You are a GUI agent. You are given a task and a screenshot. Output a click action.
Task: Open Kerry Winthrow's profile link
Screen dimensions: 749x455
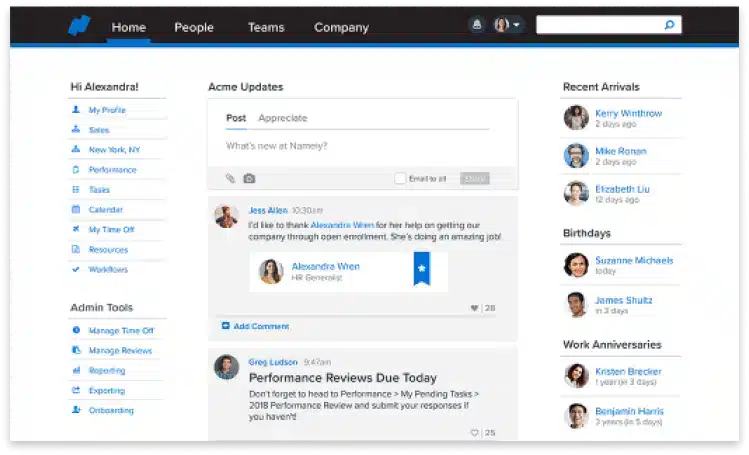pyautogui.click(x=628, y=113)
